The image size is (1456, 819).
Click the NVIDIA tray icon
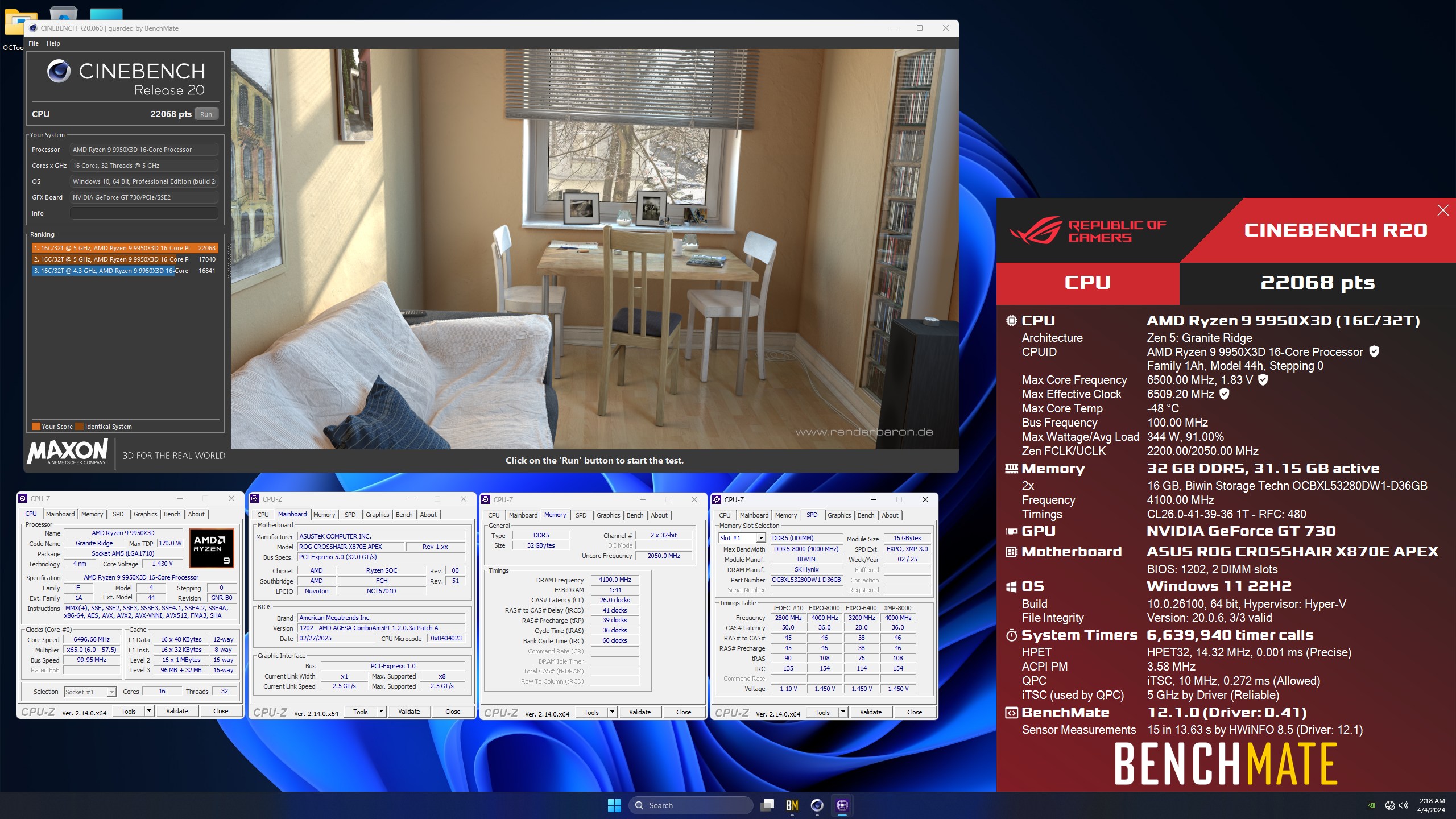click(1372, 805)
